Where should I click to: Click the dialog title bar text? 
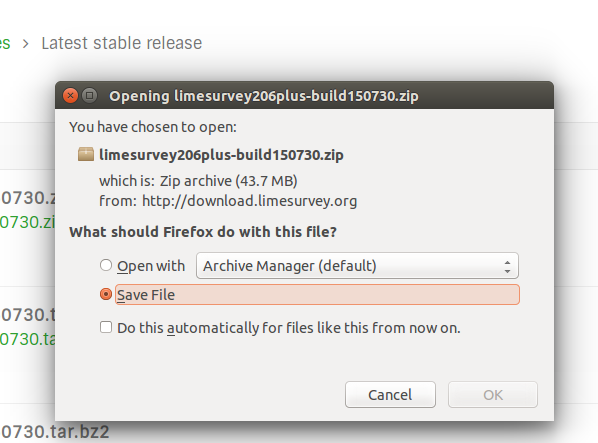click(x=264, y=96)
